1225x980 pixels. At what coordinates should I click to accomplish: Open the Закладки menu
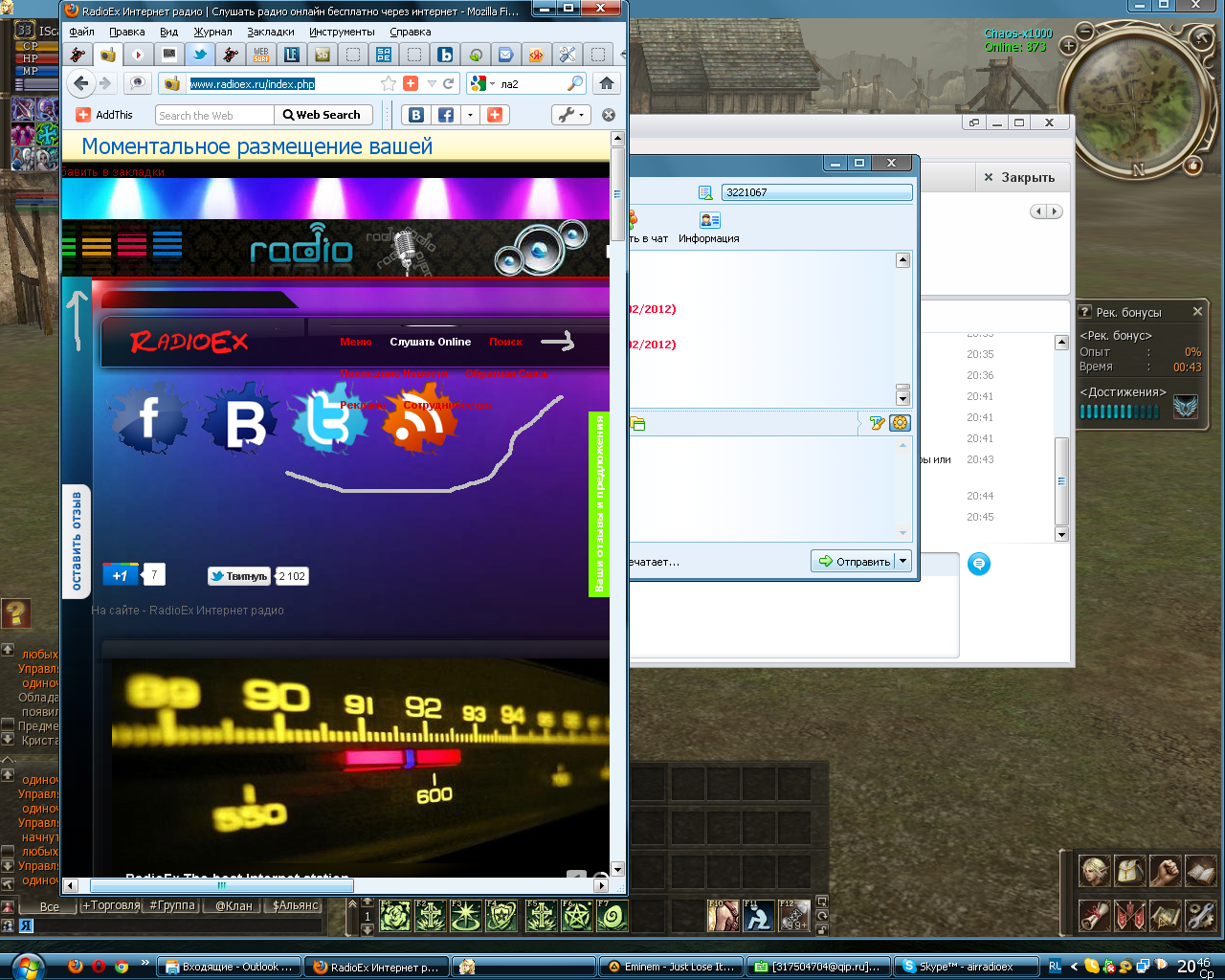271,32
